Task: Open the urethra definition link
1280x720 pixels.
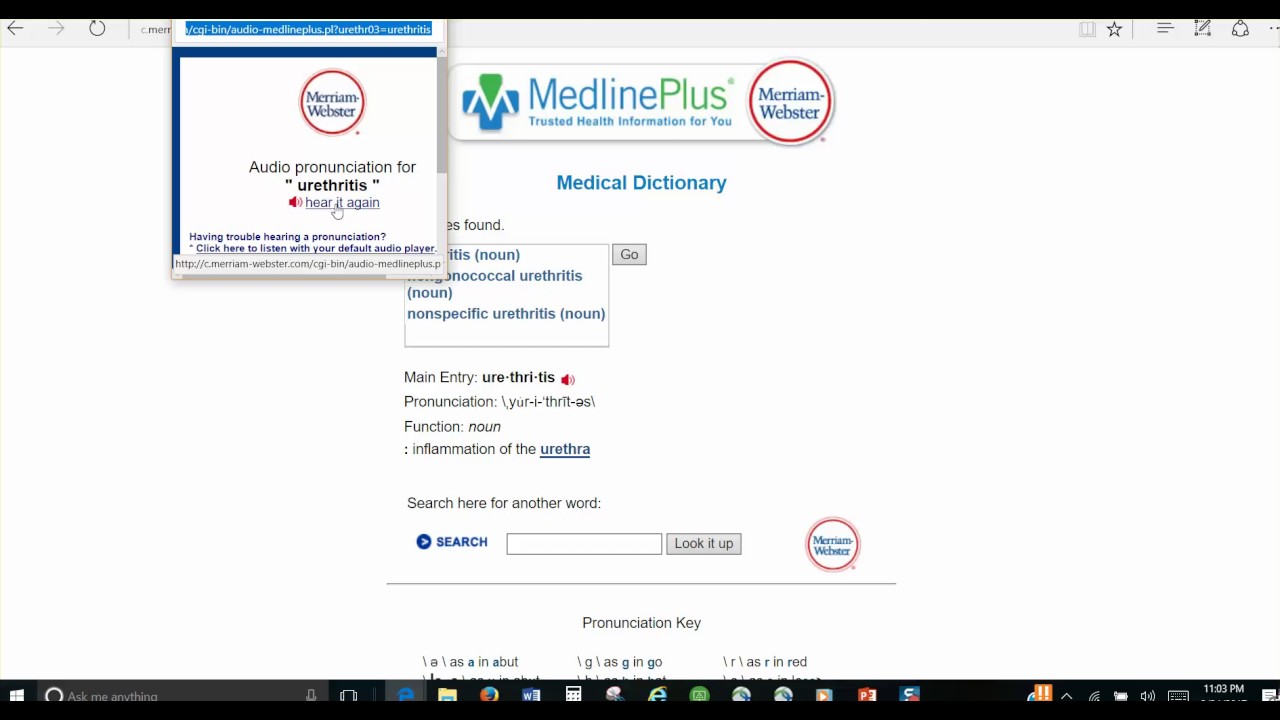Action: pos(565,449)
